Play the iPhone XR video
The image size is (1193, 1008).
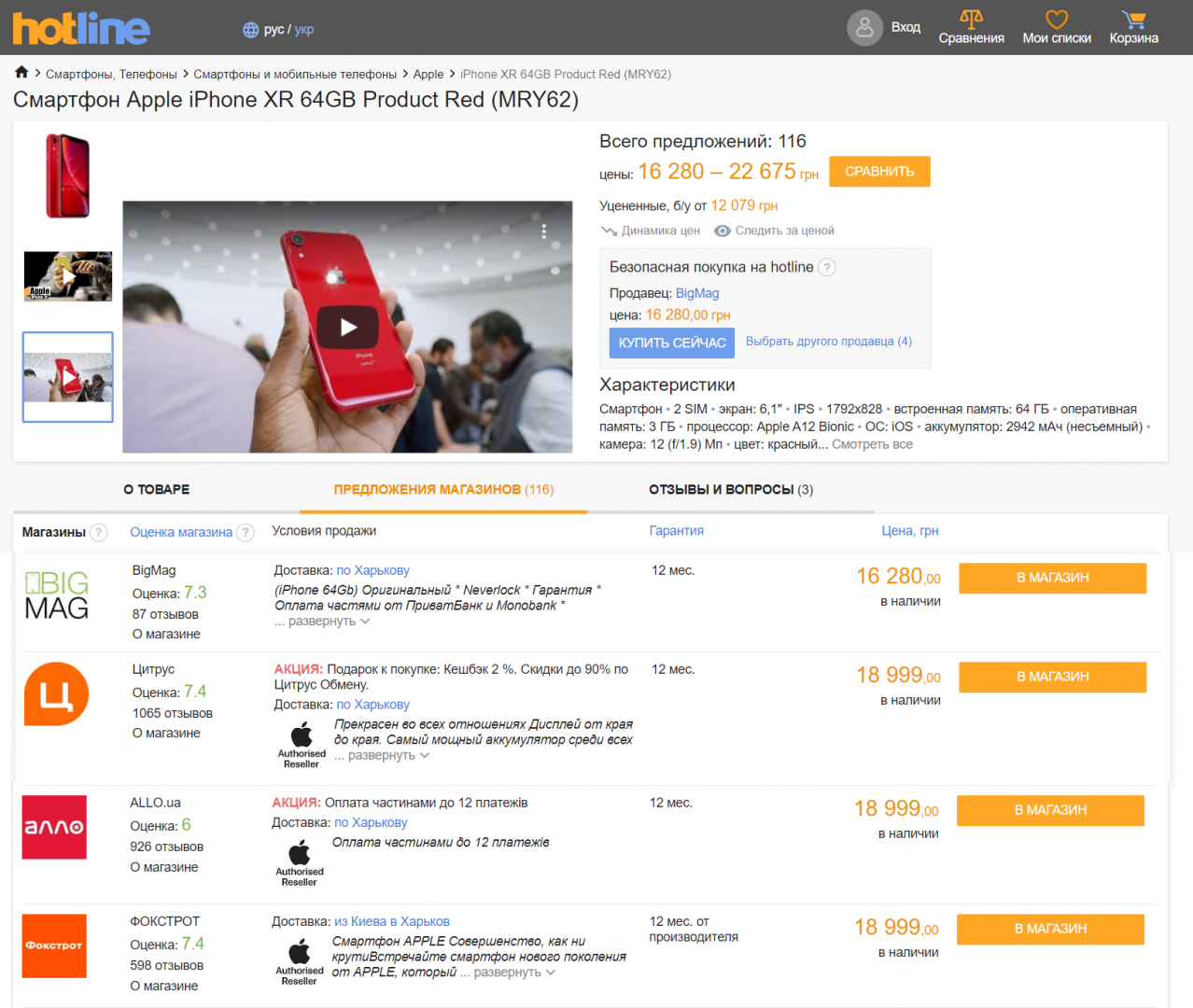(348, 328)
